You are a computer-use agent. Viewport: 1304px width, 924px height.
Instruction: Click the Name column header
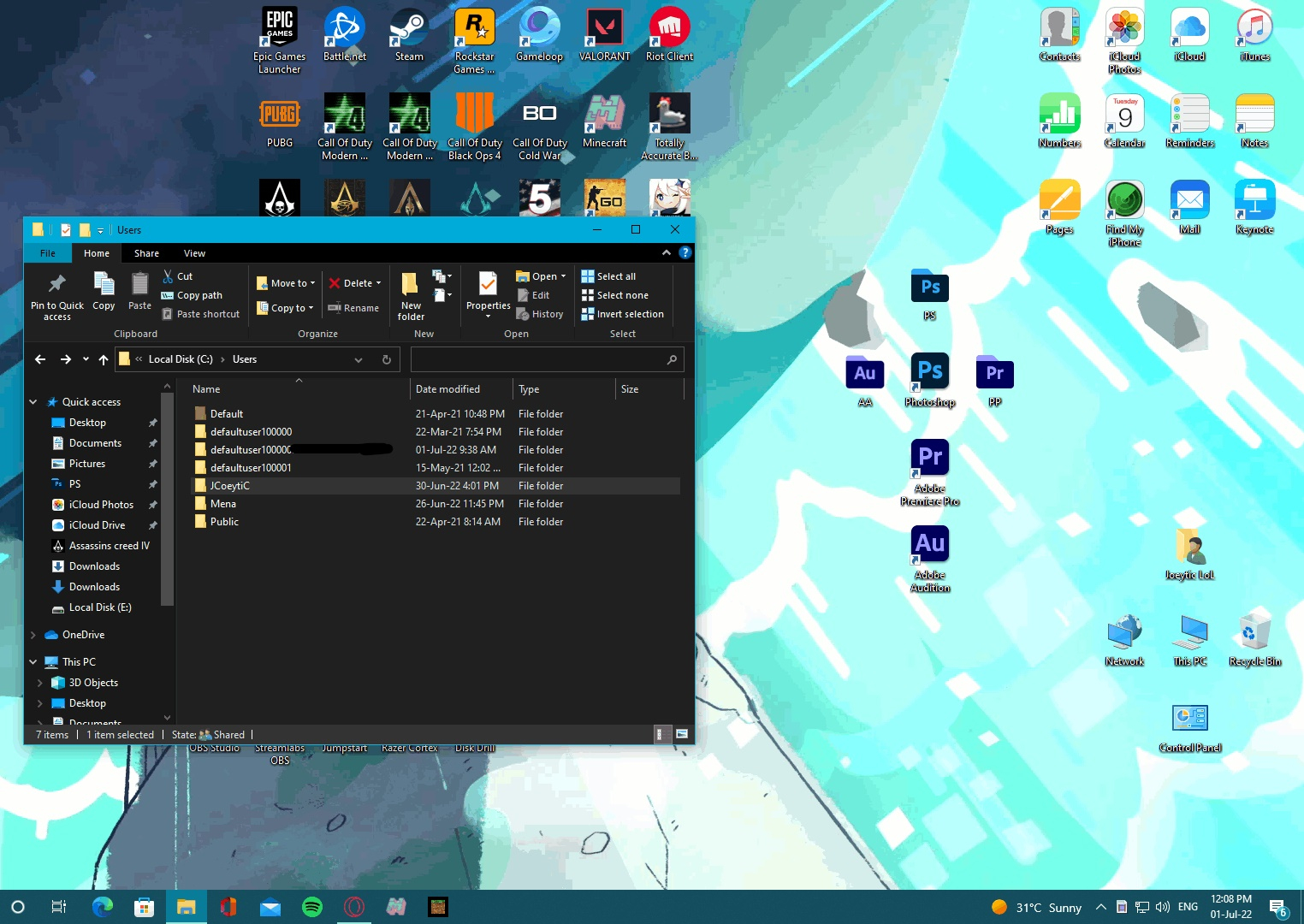click(298, 389)
